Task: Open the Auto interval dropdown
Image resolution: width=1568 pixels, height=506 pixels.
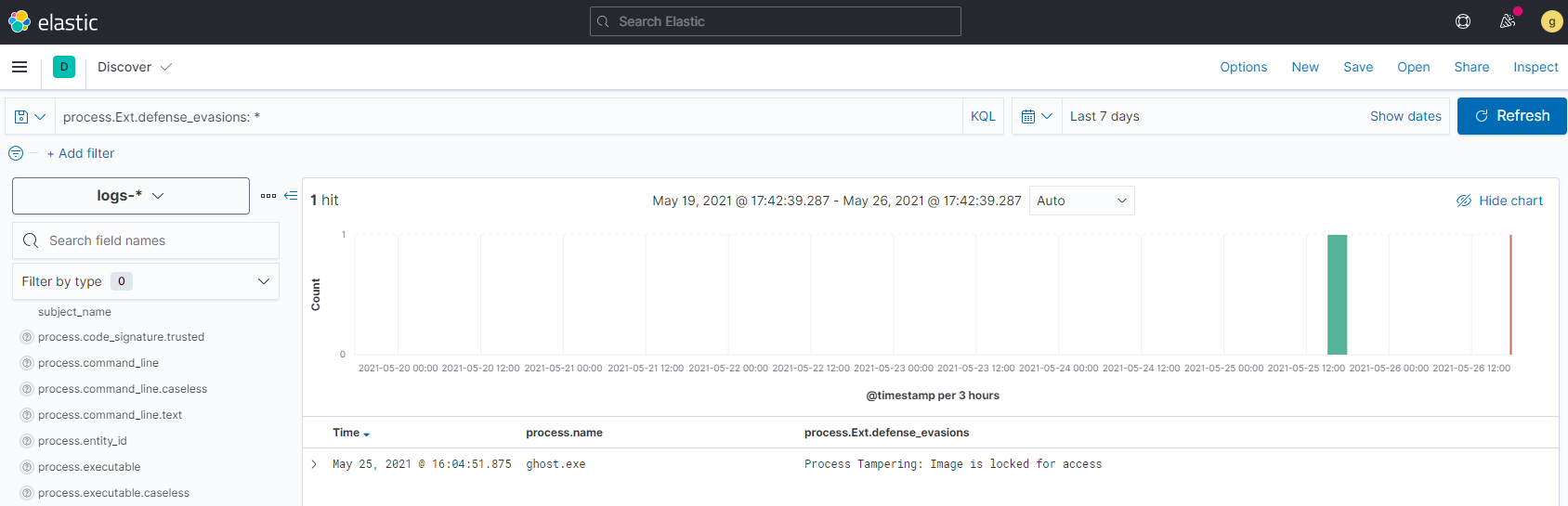Action: click(1081, 201)
